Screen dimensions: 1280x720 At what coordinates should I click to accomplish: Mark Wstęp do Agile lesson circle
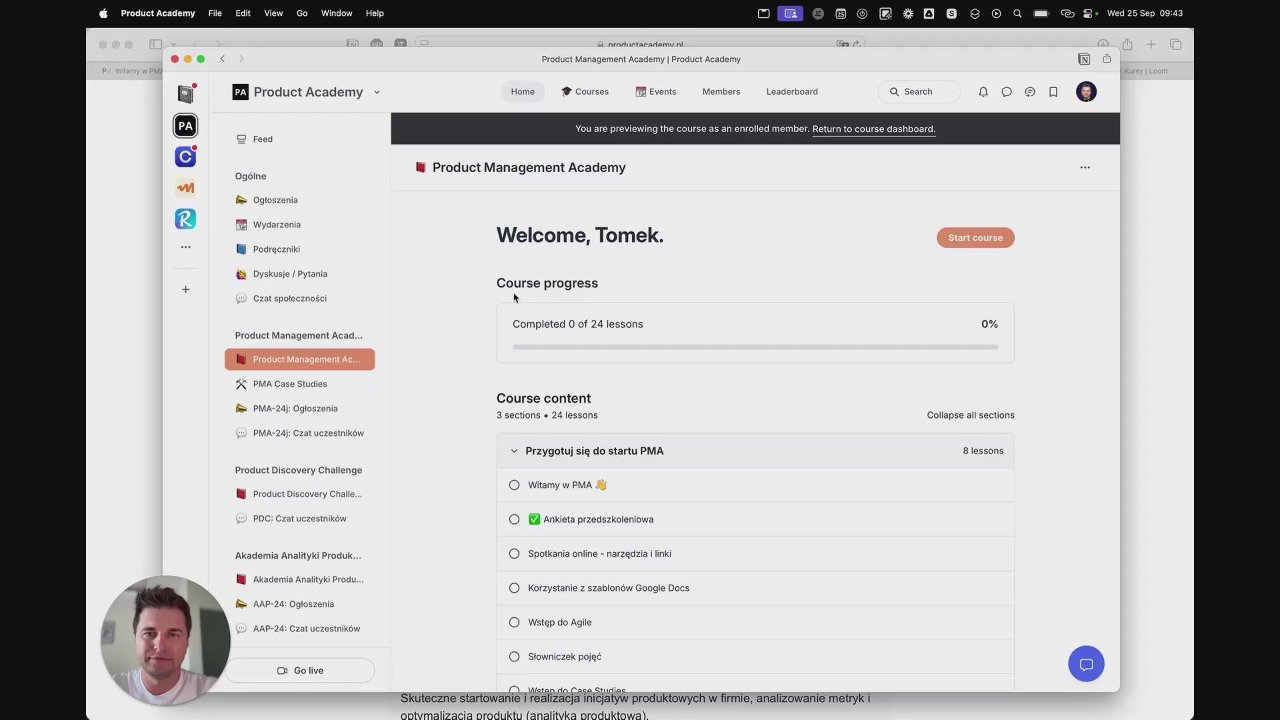(514, 622)
